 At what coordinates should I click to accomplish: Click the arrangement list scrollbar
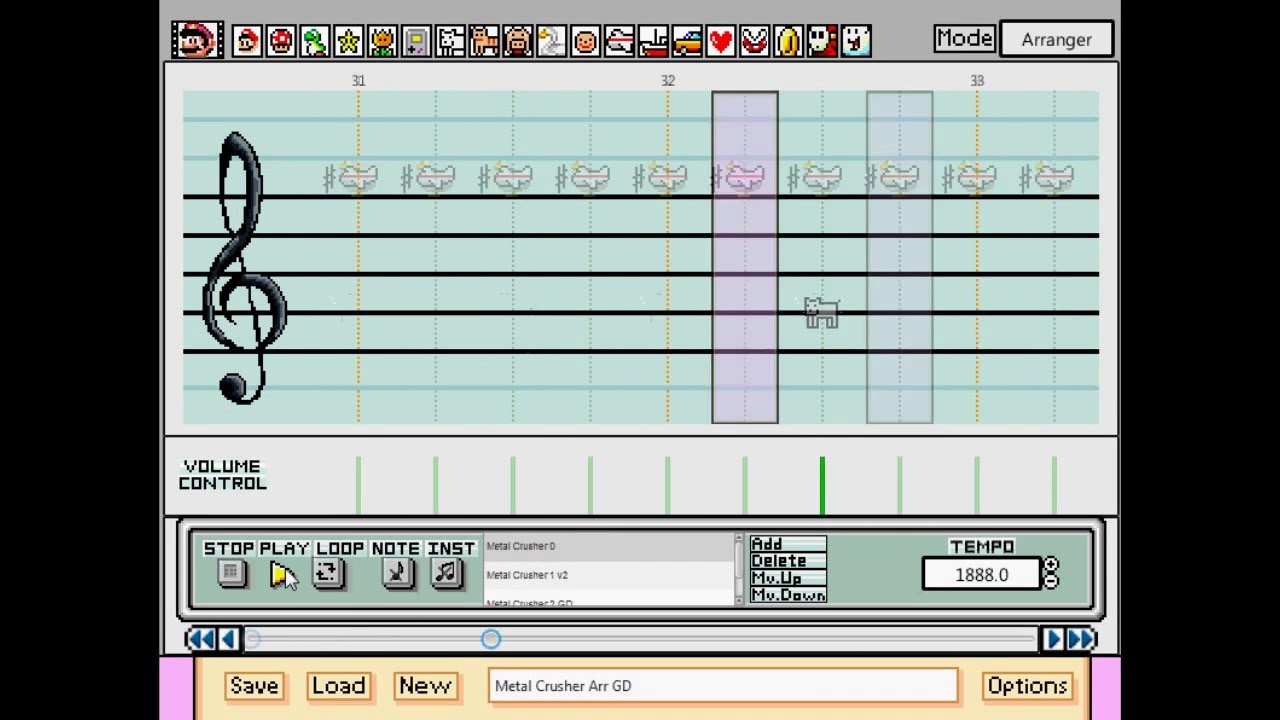click(740, 570)
